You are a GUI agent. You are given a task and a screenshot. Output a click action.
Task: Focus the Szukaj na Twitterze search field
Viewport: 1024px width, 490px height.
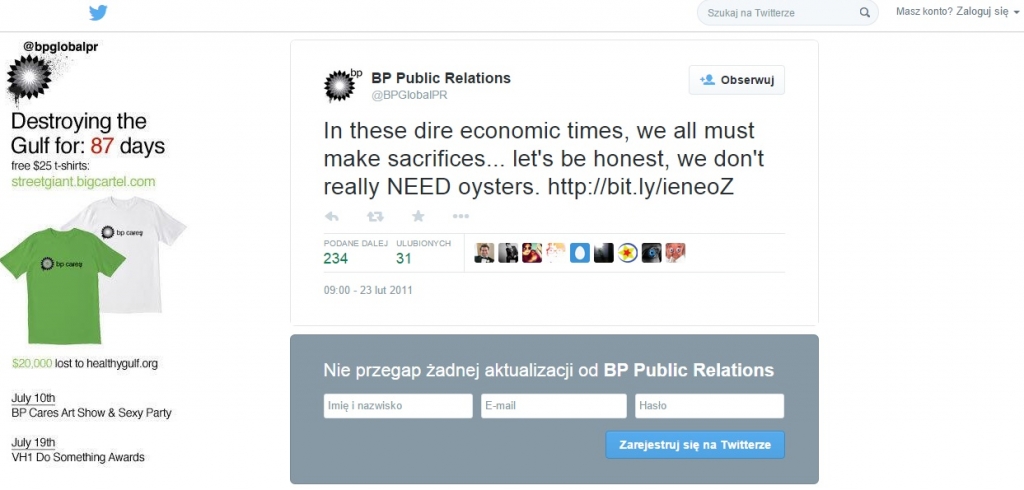click(778, 13)
